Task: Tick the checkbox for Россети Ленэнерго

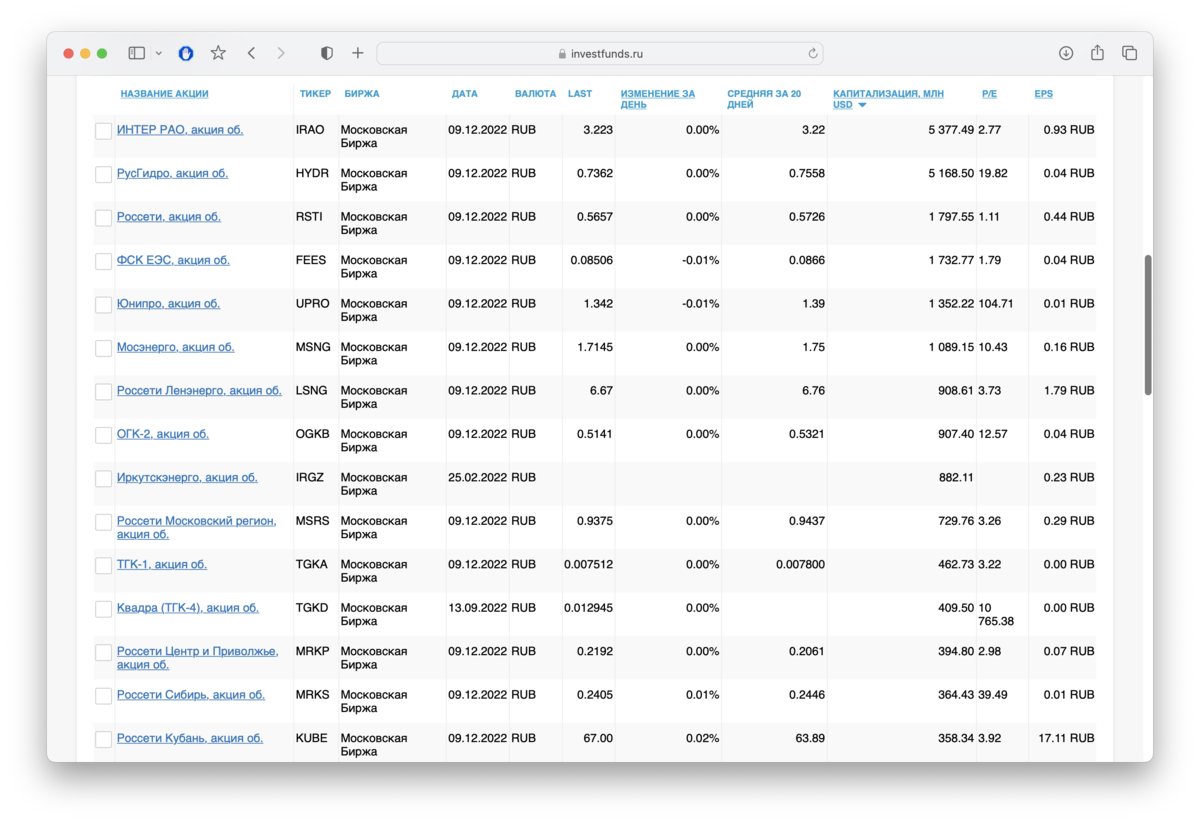Action: pos(103,392)
